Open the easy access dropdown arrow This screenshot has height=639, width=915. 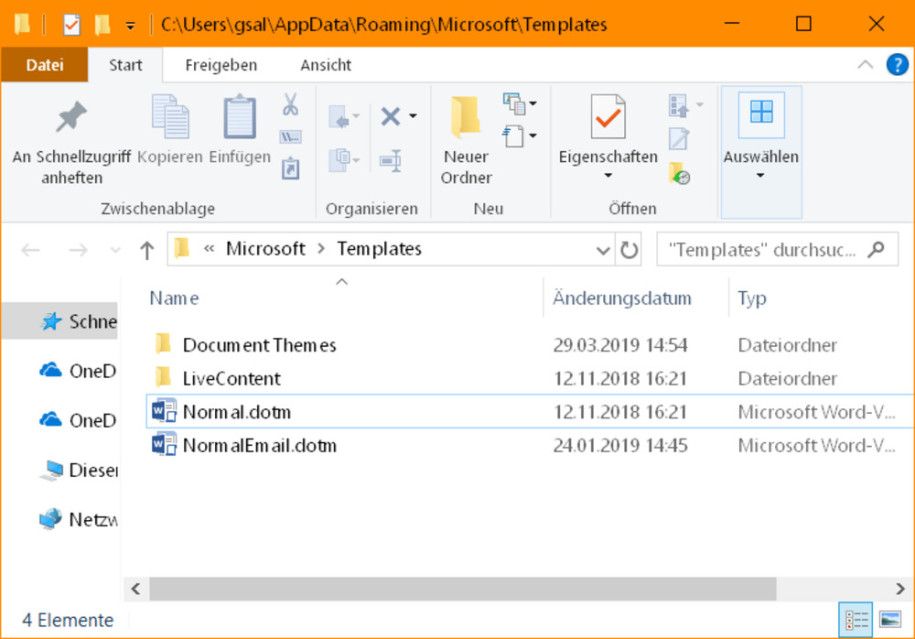533,137
